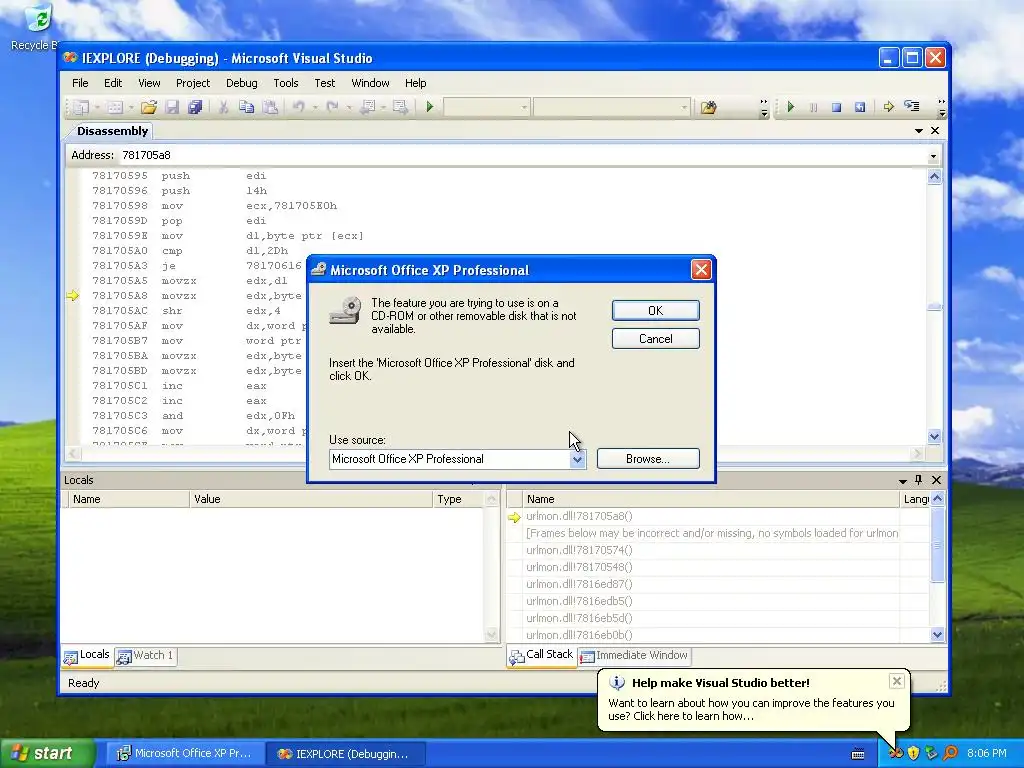Image resolution: width=1024 pixels, height=768 pixels.
Task: Click the Add New Item toolbar icon
Action: pyautogui.click(x=115, y=106)
